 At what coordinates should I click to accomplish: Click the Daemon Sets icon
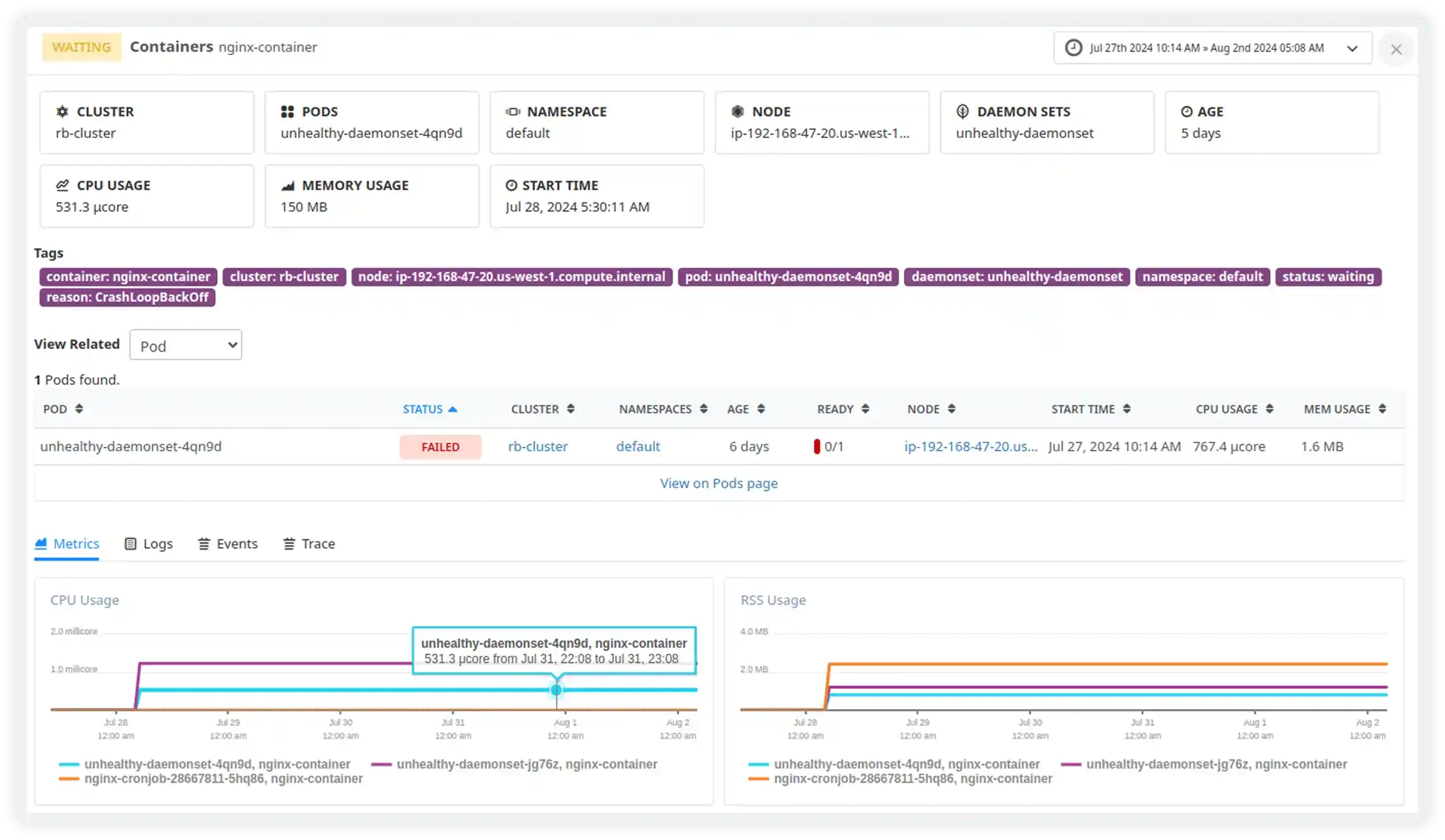(962, 111)
